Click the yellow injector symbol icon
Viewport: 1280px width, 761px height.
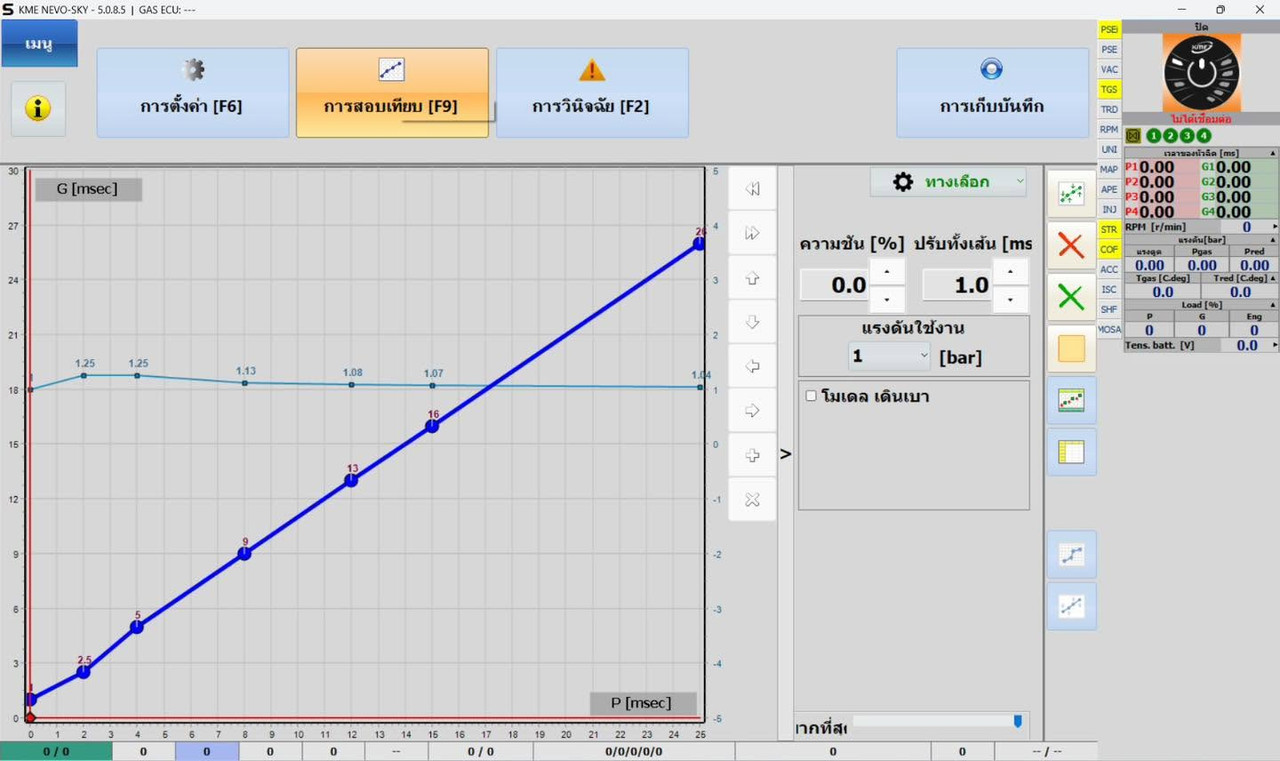[x=1133, y=136]
